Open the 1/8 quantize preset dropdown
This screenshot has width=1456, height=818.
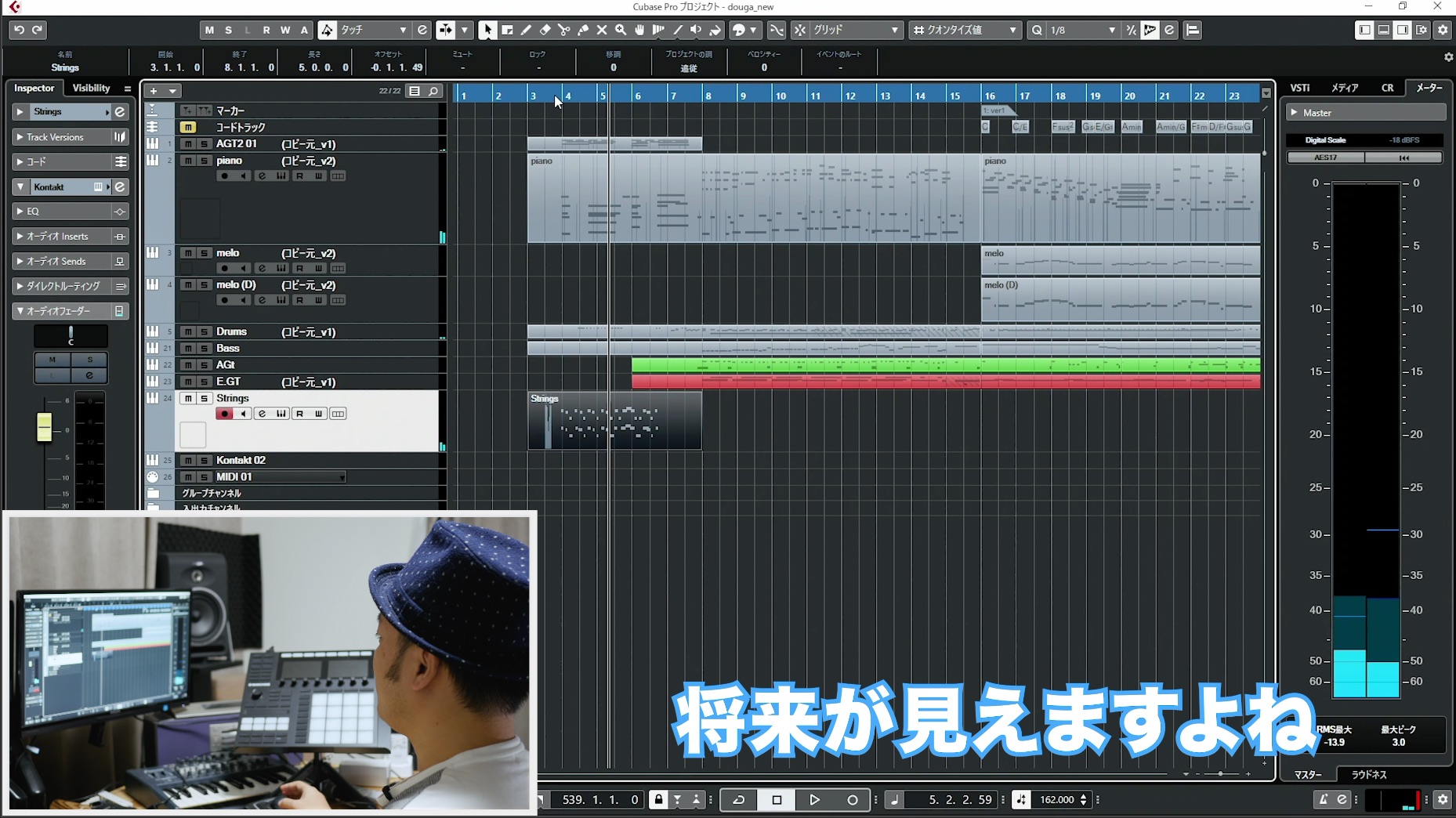pyautogui.click(x=1082, y=30)
